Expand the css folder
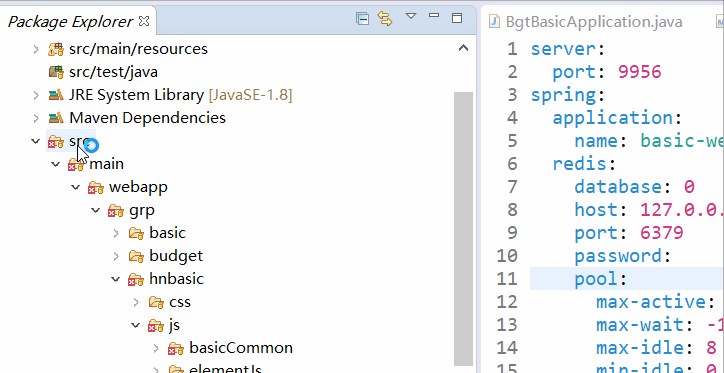This screenshot has width=724, height=373. click(136, 302)
